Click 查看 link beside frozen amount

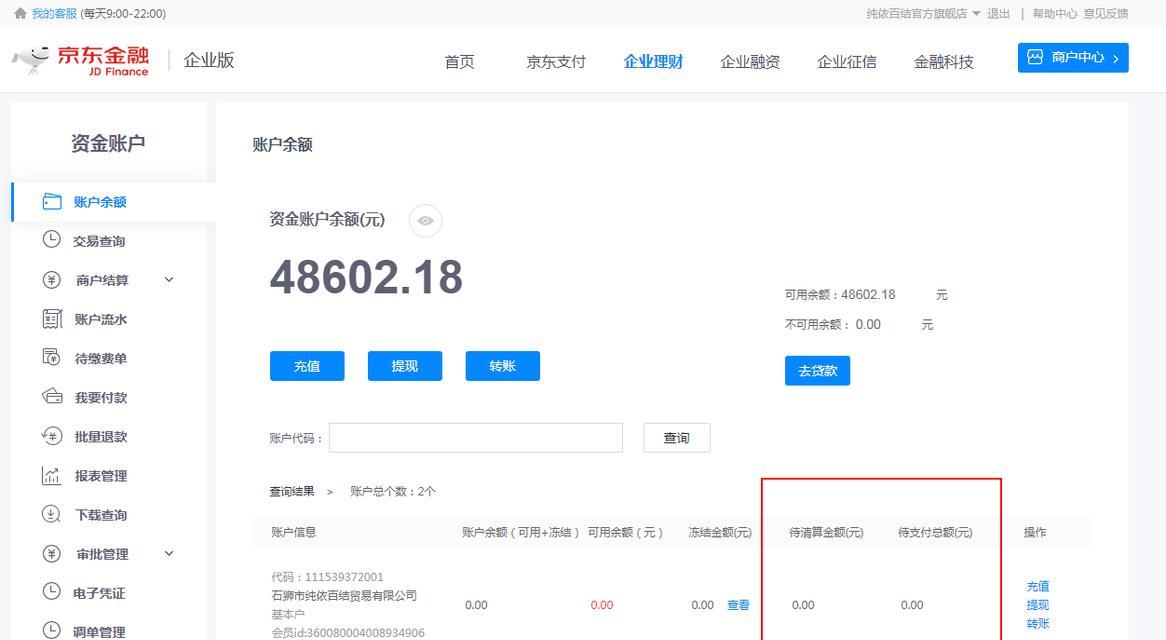738,605
